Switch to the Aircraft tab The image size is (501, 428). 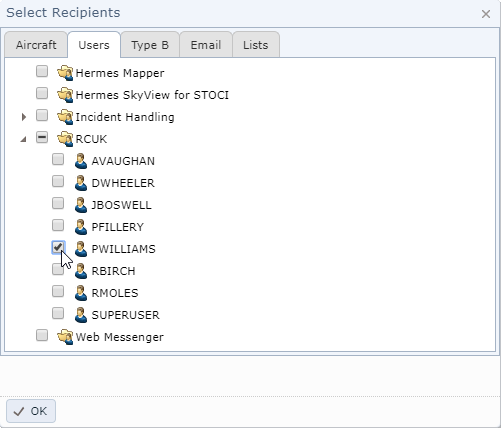click(36, 45)
